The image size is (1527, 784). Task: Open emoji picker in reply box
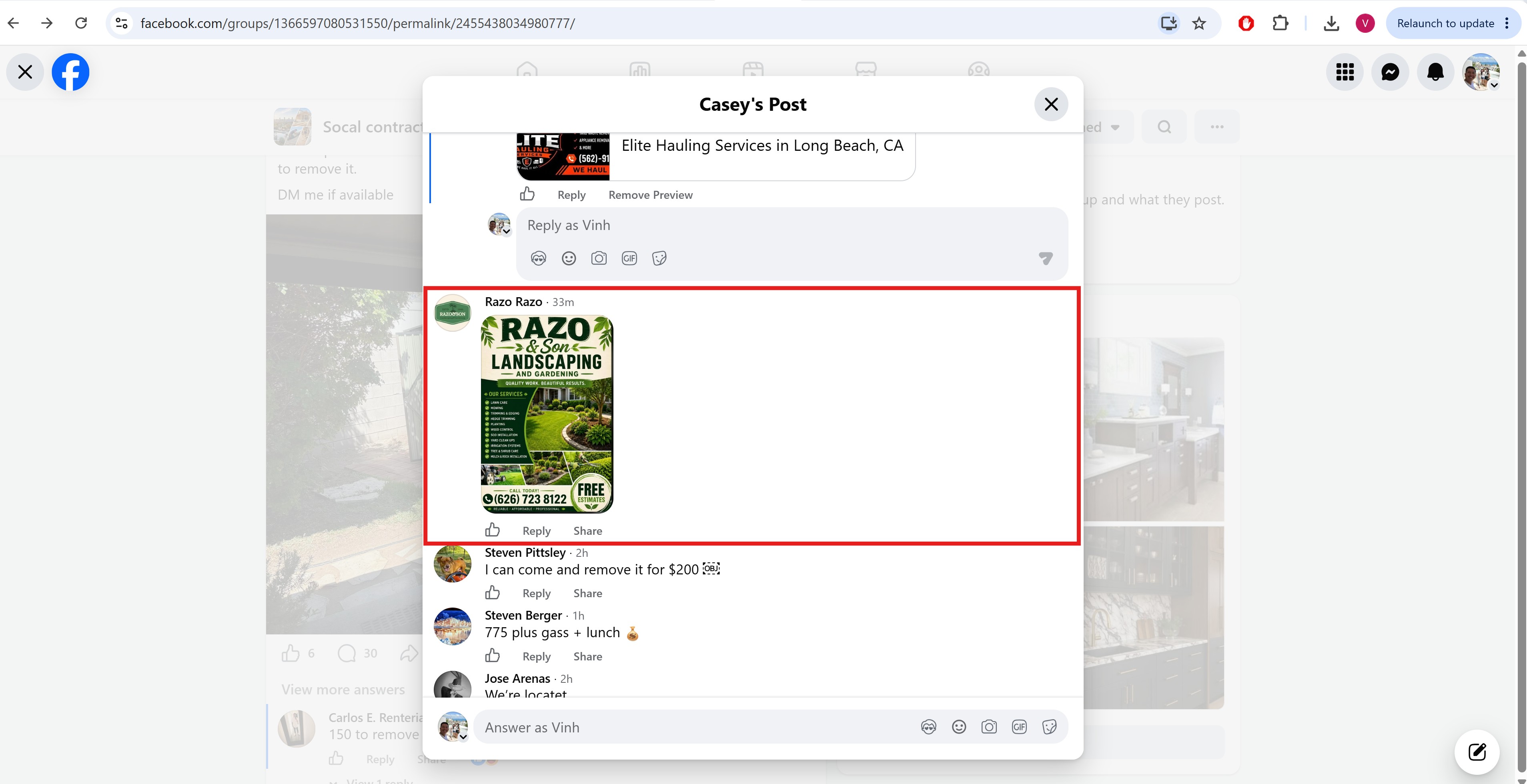pyautogui.click(x=569, y=258)
